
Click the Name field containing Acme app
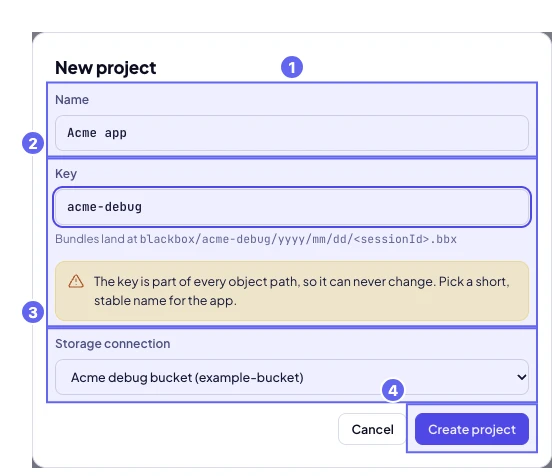click(292, 133)
